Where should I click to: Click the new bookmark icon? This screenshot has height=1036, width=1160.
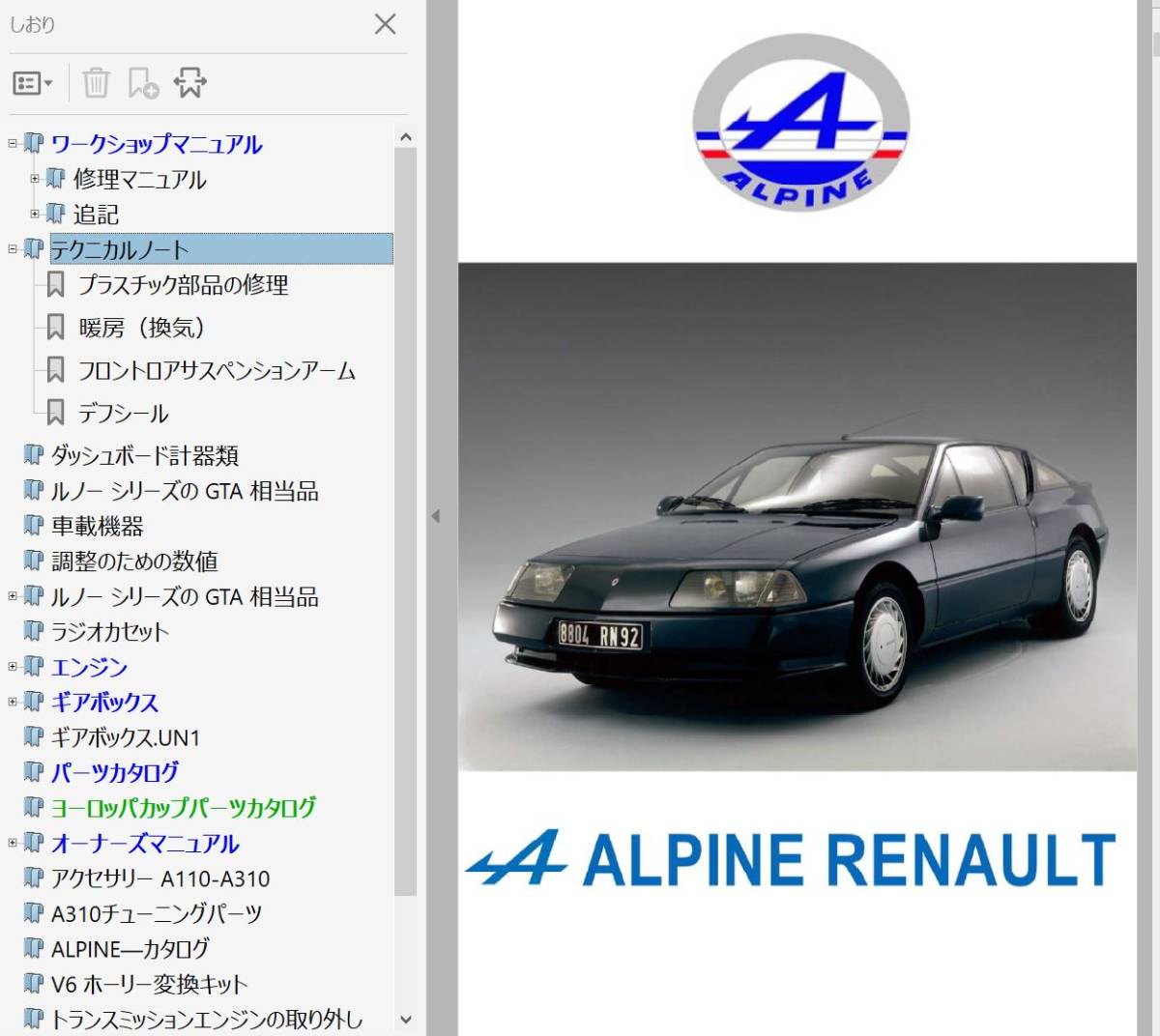pyautogui.click(x=143, y=82)
